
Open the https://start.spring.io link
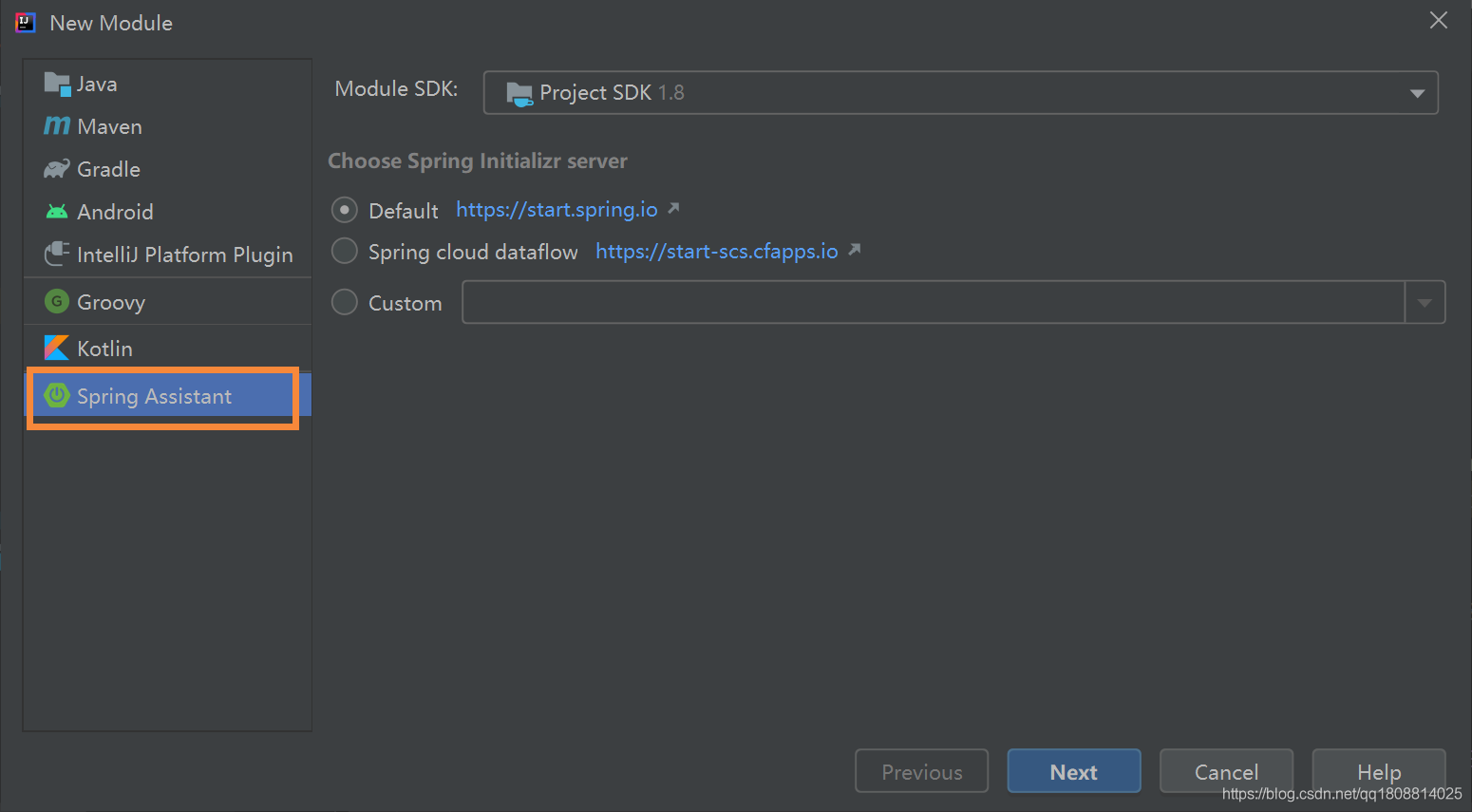(556, 210)
